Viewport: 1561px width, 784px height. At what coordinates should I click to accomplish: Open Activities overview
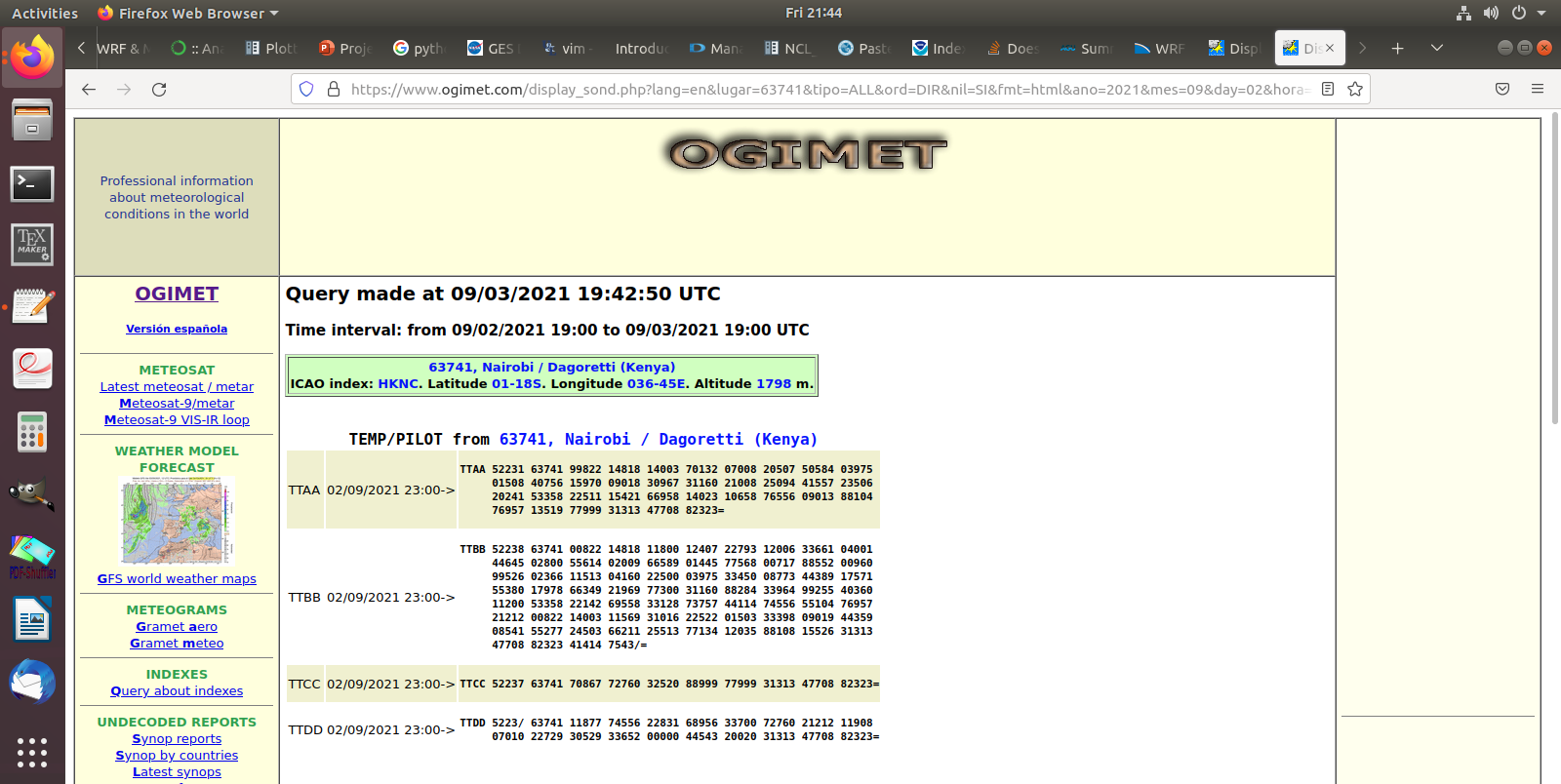point(45,13)
